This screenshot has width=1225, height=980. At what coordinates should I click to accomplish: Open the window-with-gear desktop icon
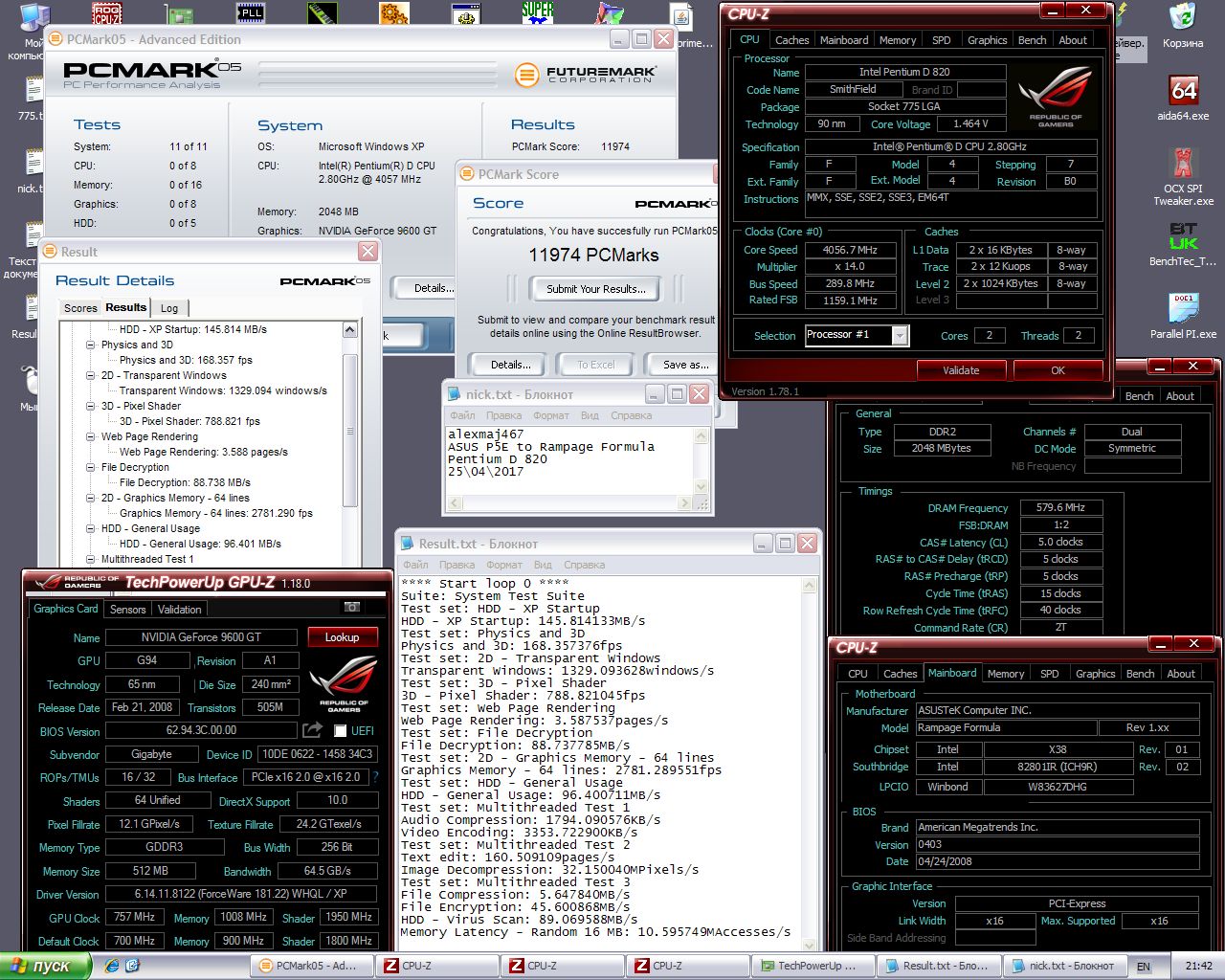click(466, 12)
